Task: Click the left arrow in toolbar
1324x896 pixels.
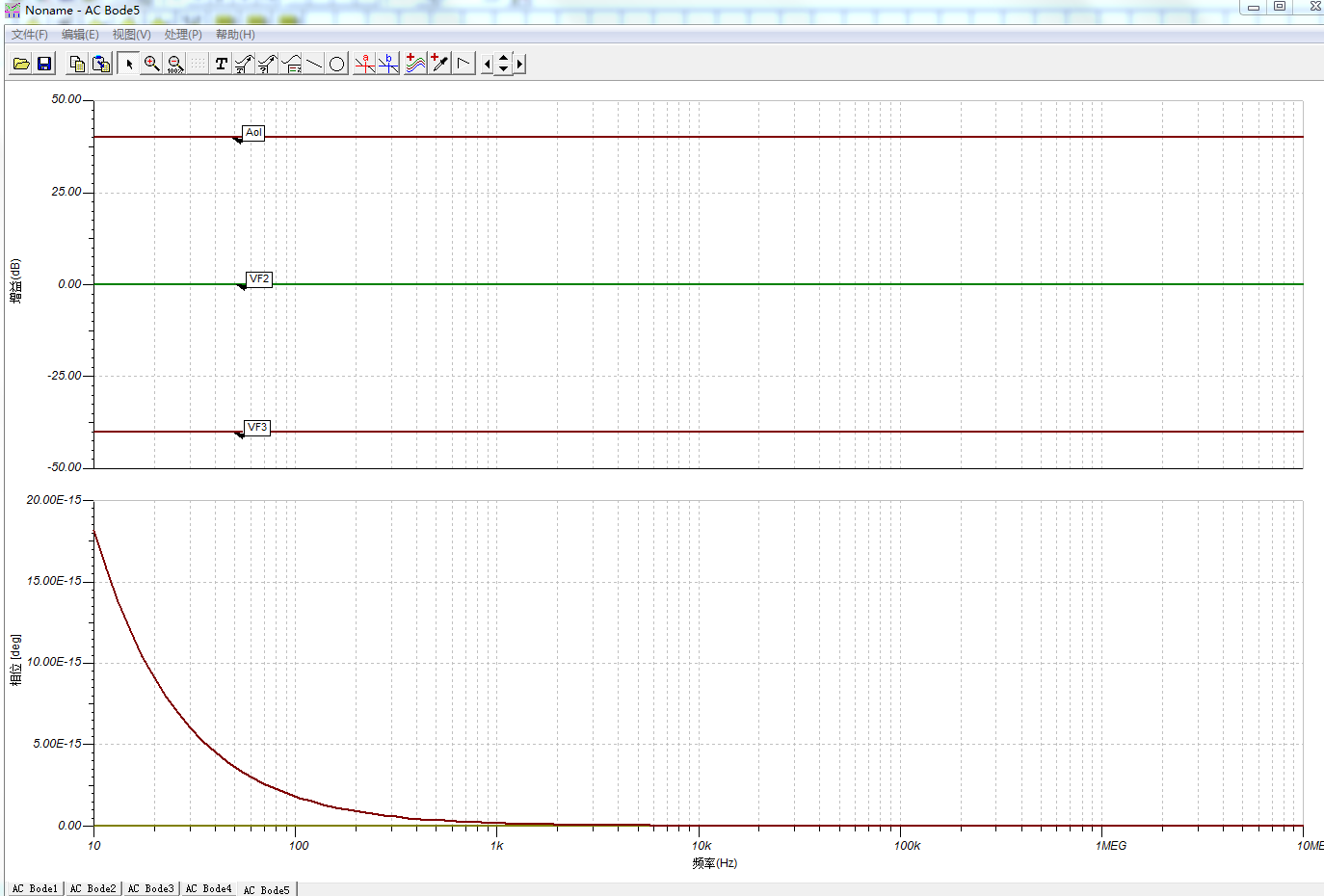Action: pos(487,64)
